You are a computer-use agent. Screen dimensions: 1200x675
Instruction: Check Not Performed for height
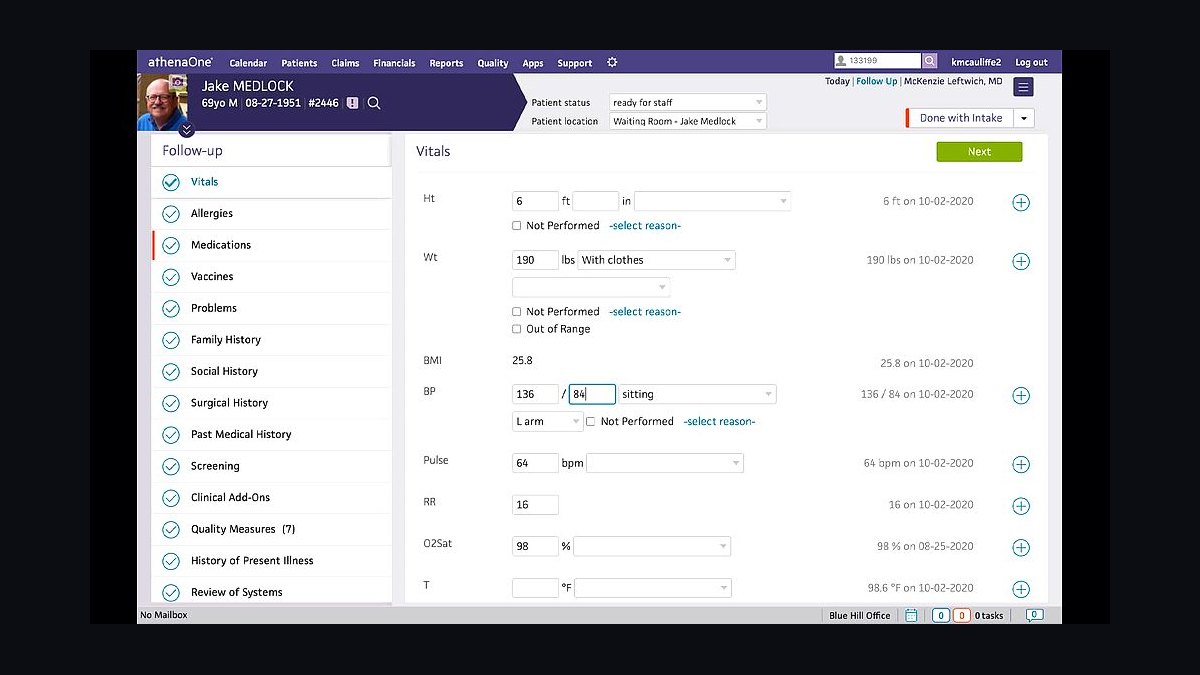coord(517,226)
